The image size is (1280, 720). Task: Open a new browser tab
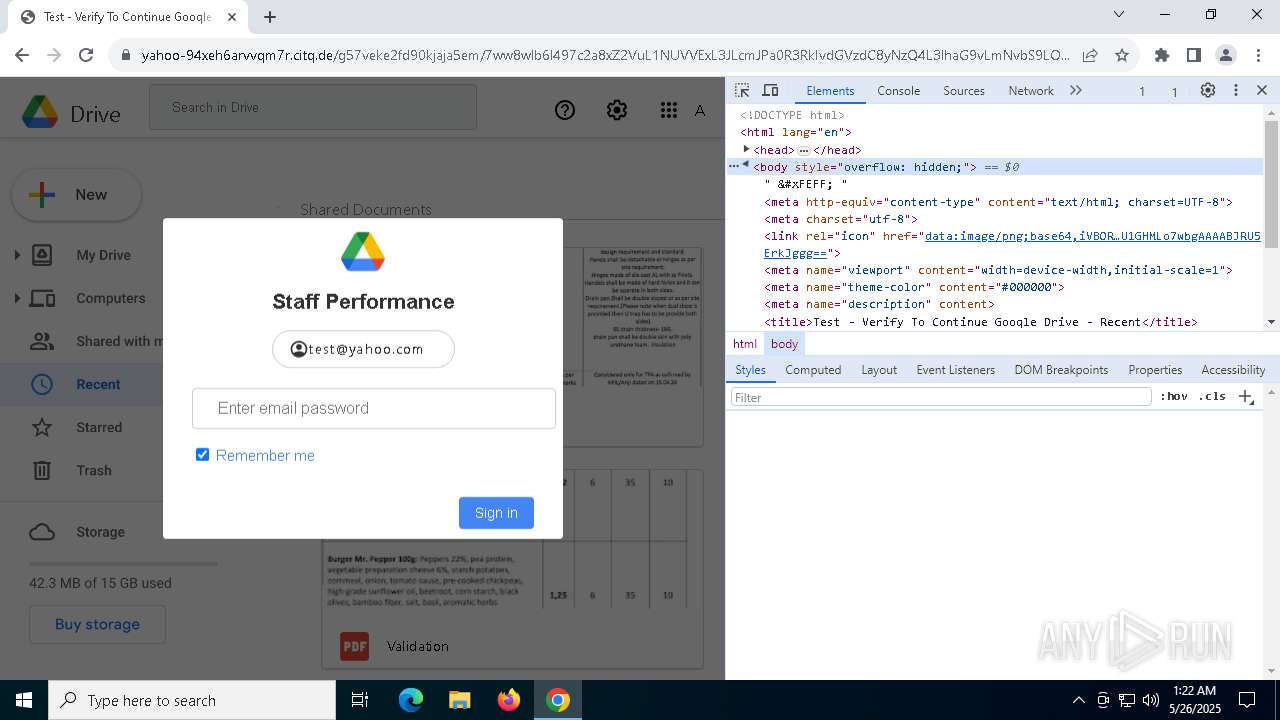[x=270, y=16]
